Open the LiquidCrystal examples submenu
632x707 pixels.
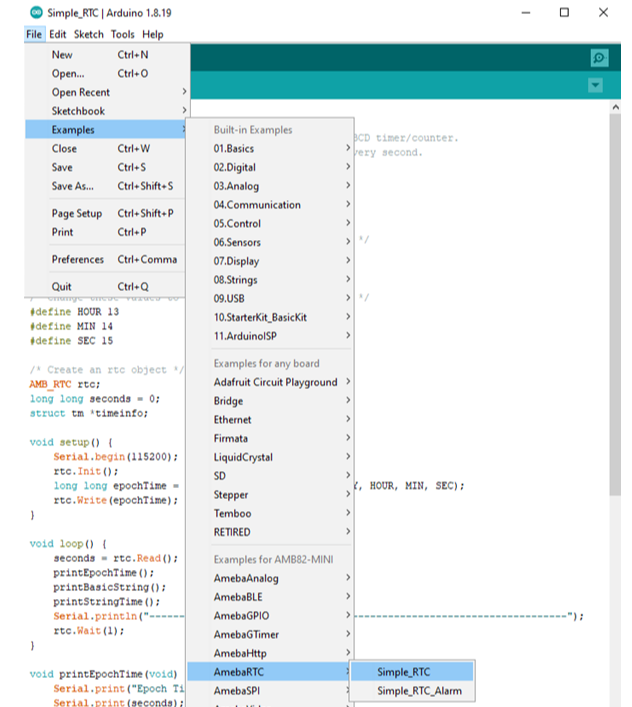click(270, 457)
